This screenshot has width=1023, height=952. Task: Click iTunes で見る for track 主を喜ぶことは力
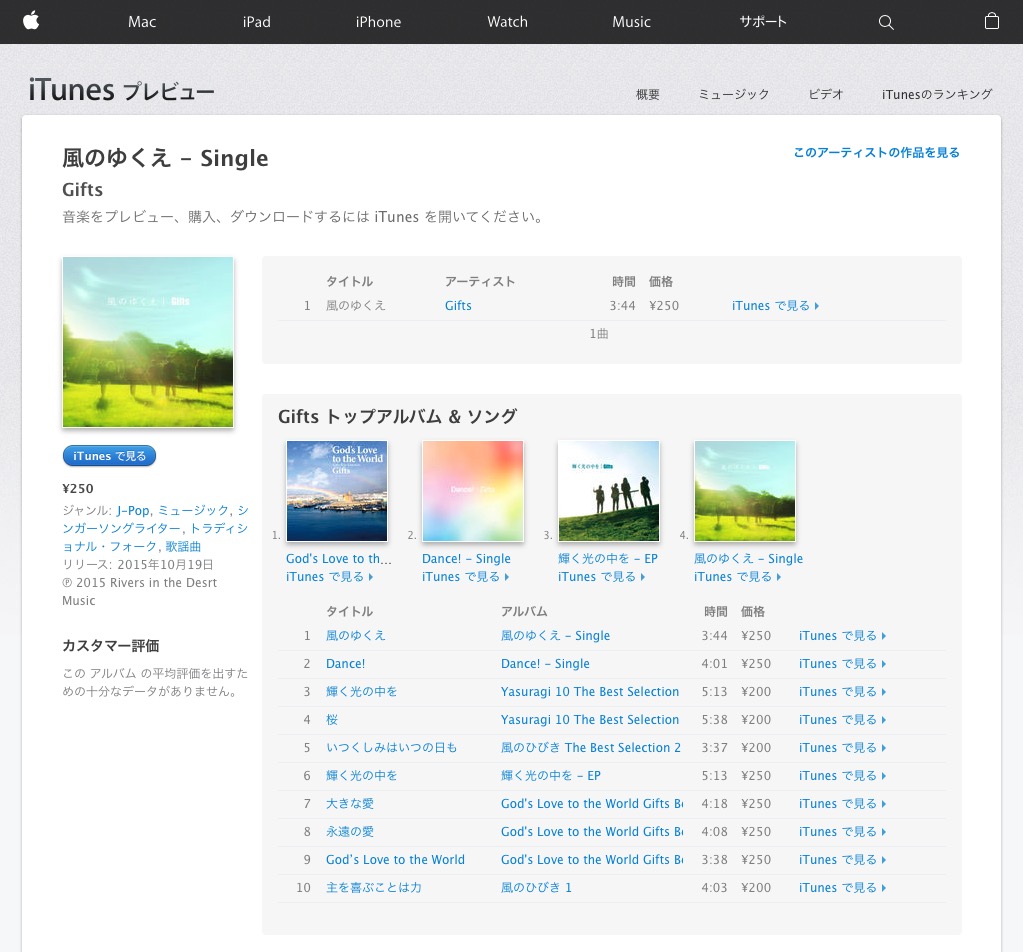[842, 888]
